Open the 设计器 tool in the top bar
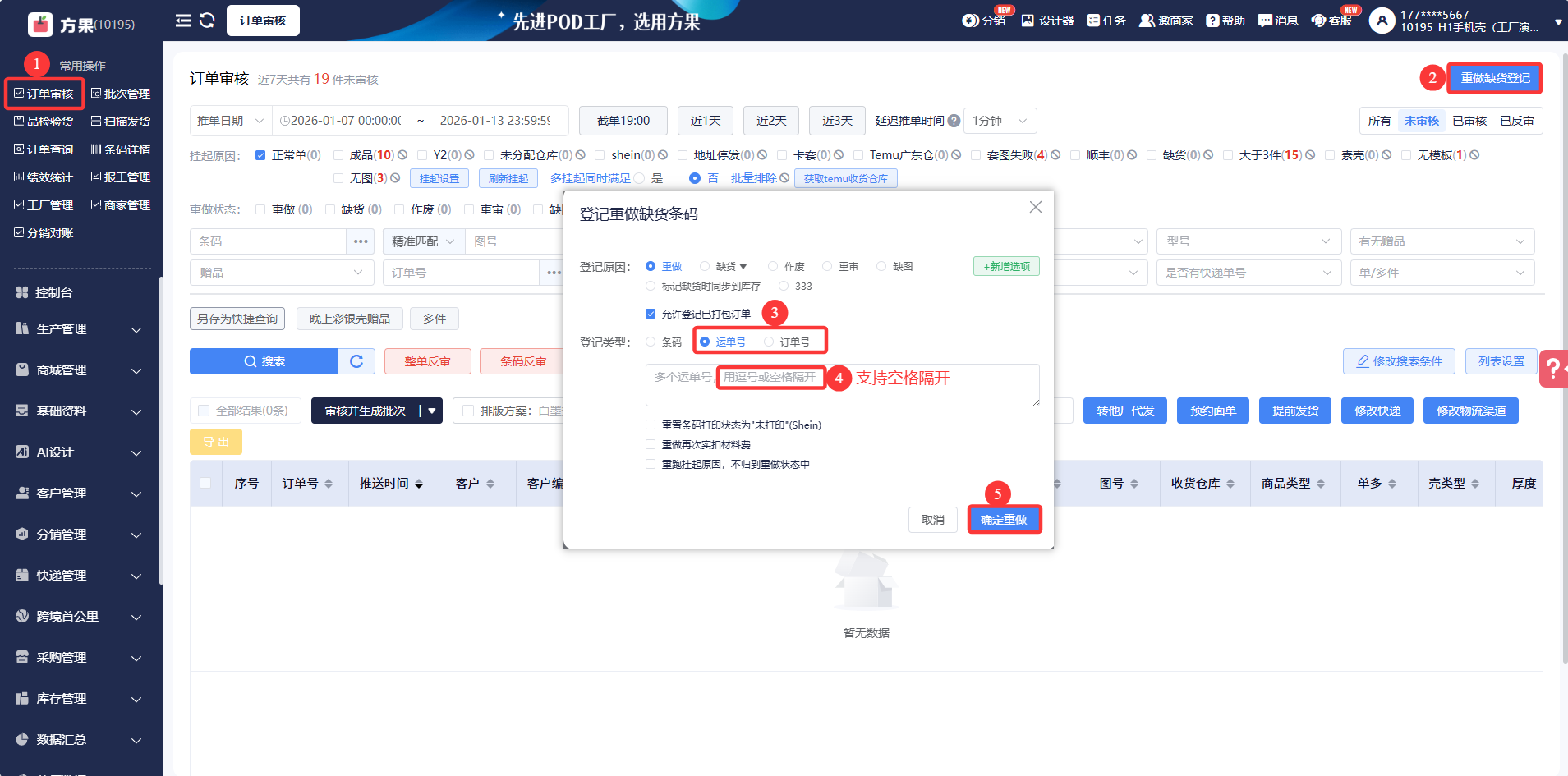The width and height of the screenshot is (1568, 776). click(x=1047, y=21)
